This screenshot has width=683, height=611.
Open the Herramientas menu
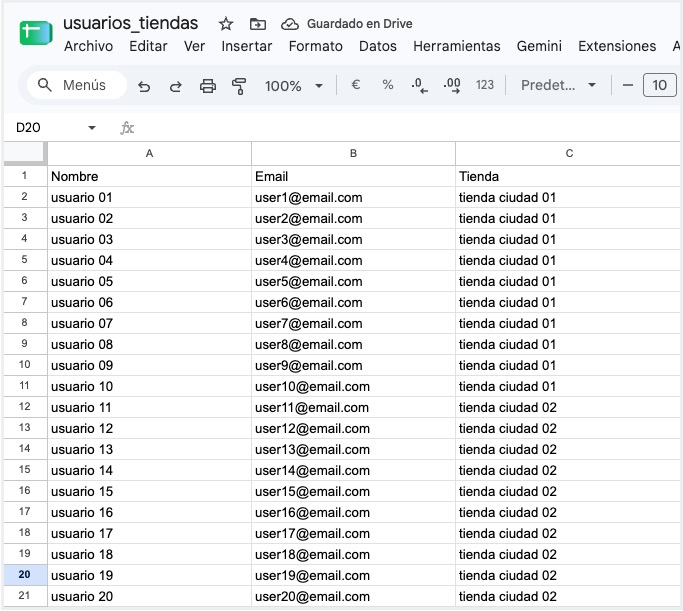[456, 46]
